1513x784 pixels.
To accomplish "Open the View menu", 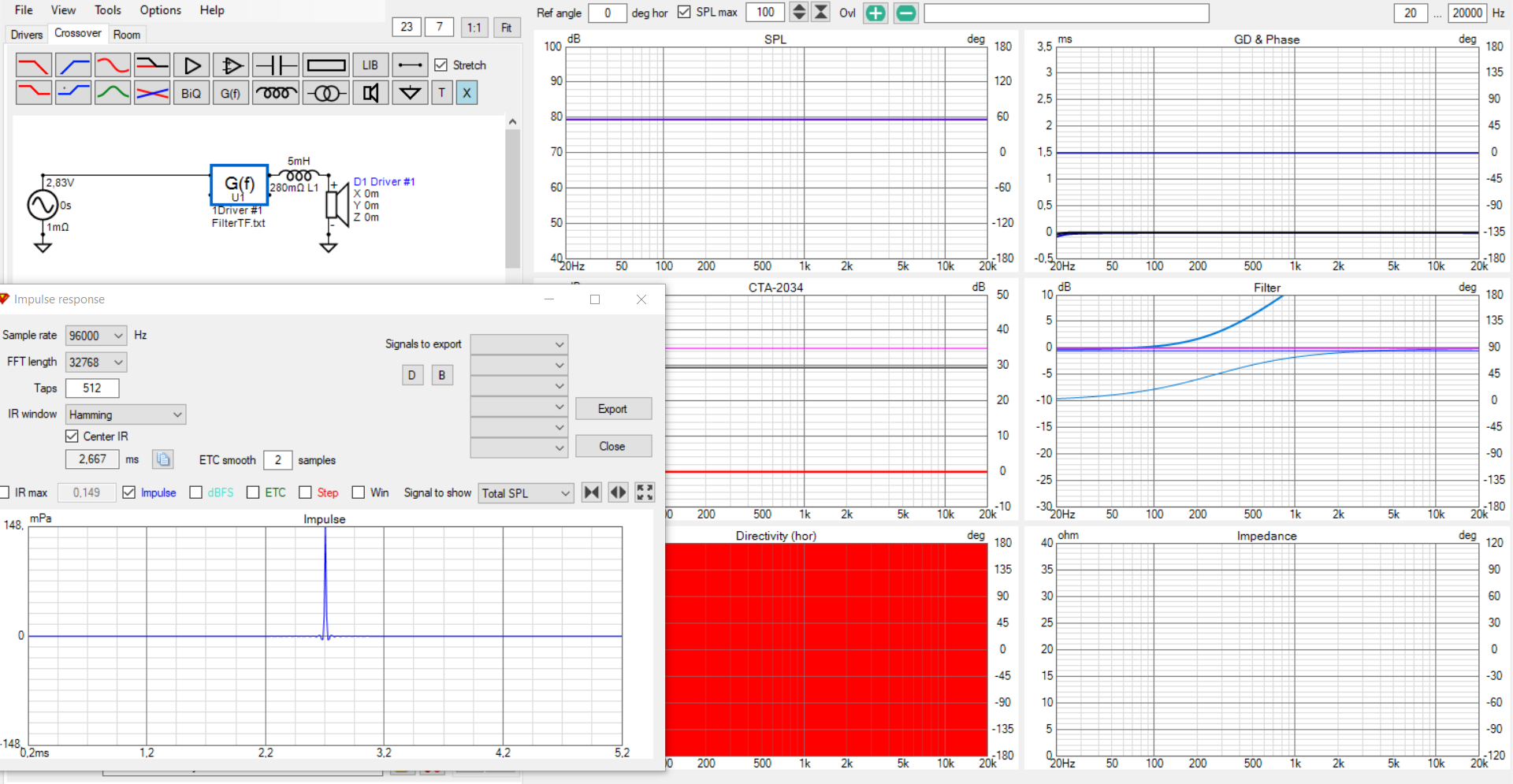I will click(63, 10).
